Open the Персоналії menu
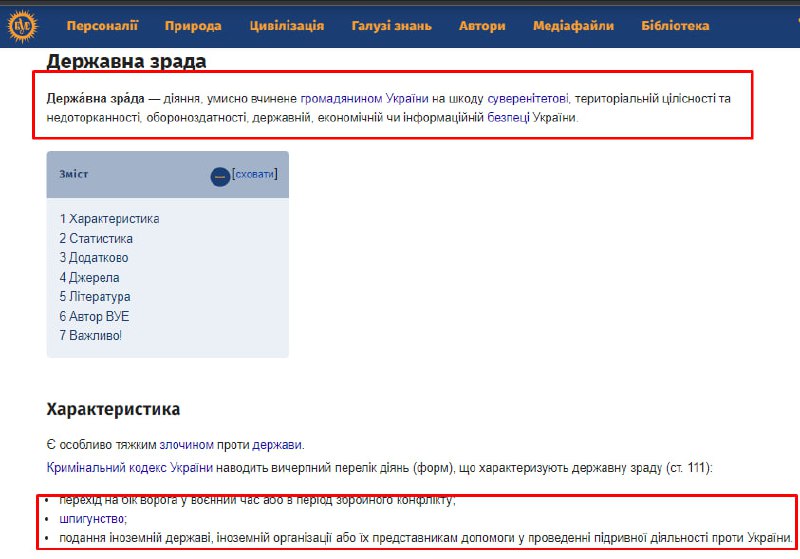This screenshot has height=559, width=800. point(102,26)
